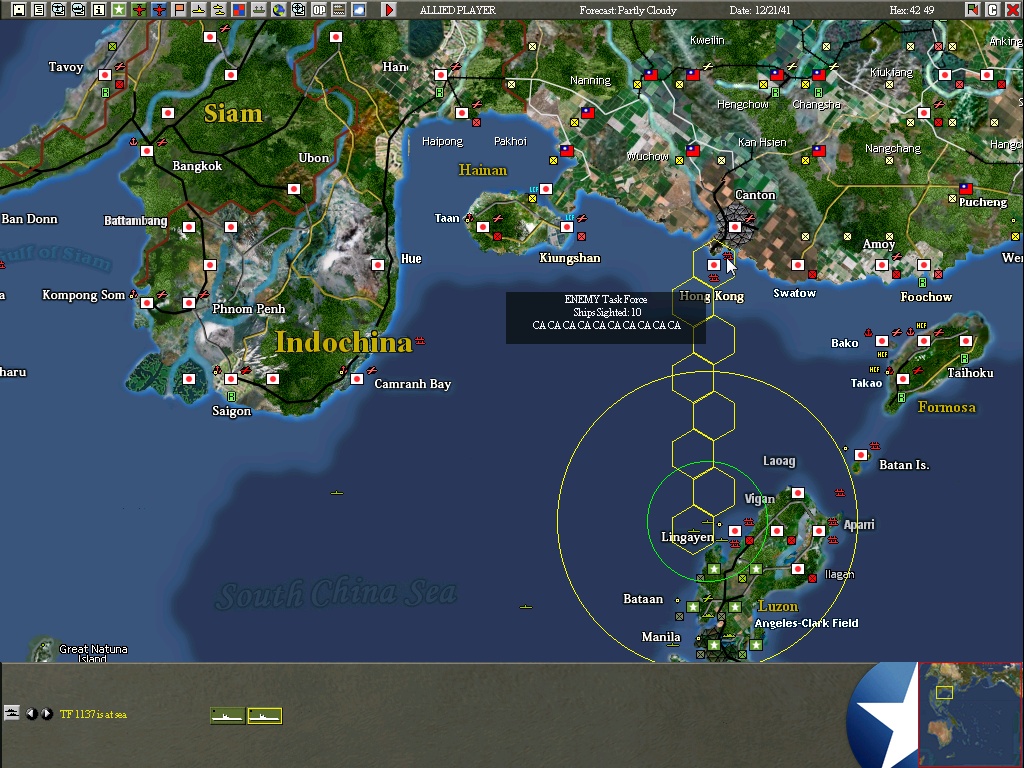This screenshot has height=768, width=1024.
Task: Click 'TF 1137 is at sea' text
Action: [93, 714]
